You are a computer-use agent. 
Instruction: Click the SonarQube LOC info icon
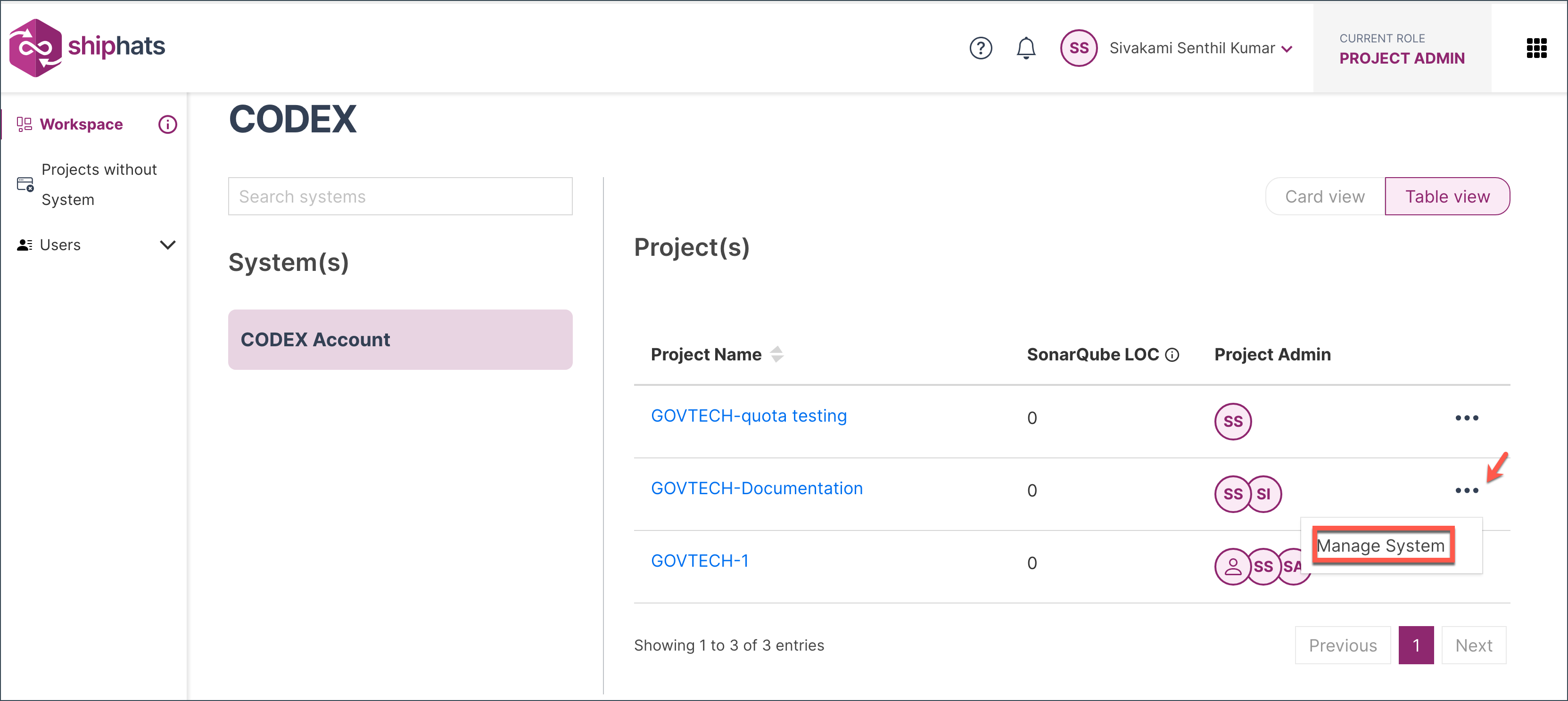[1172, 355]
